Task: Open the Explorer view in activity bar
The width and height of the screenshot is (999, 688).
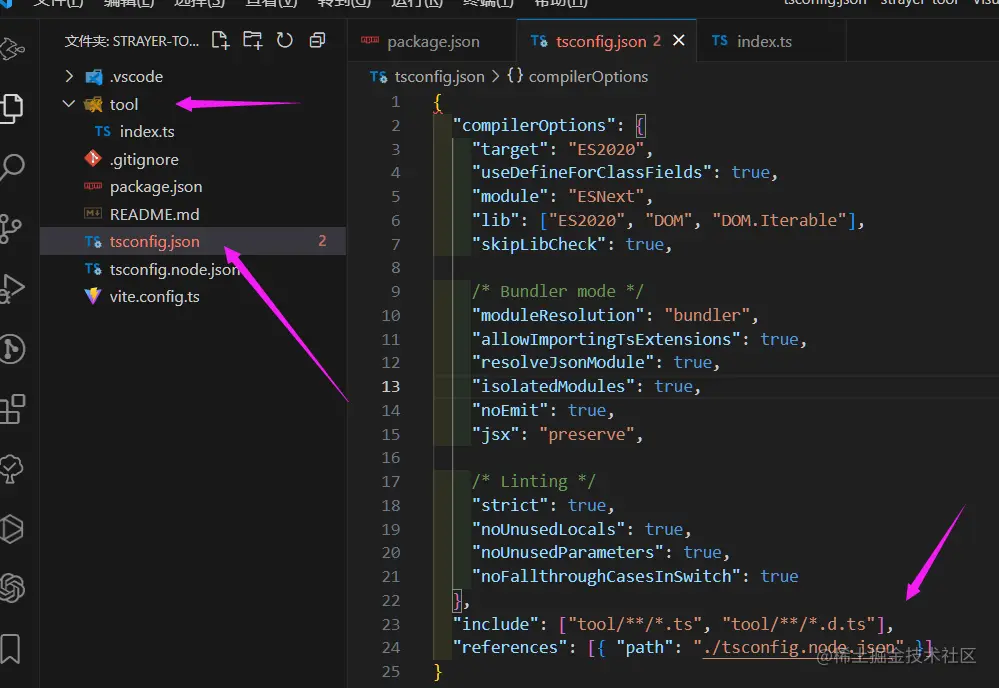Action: 13,108
